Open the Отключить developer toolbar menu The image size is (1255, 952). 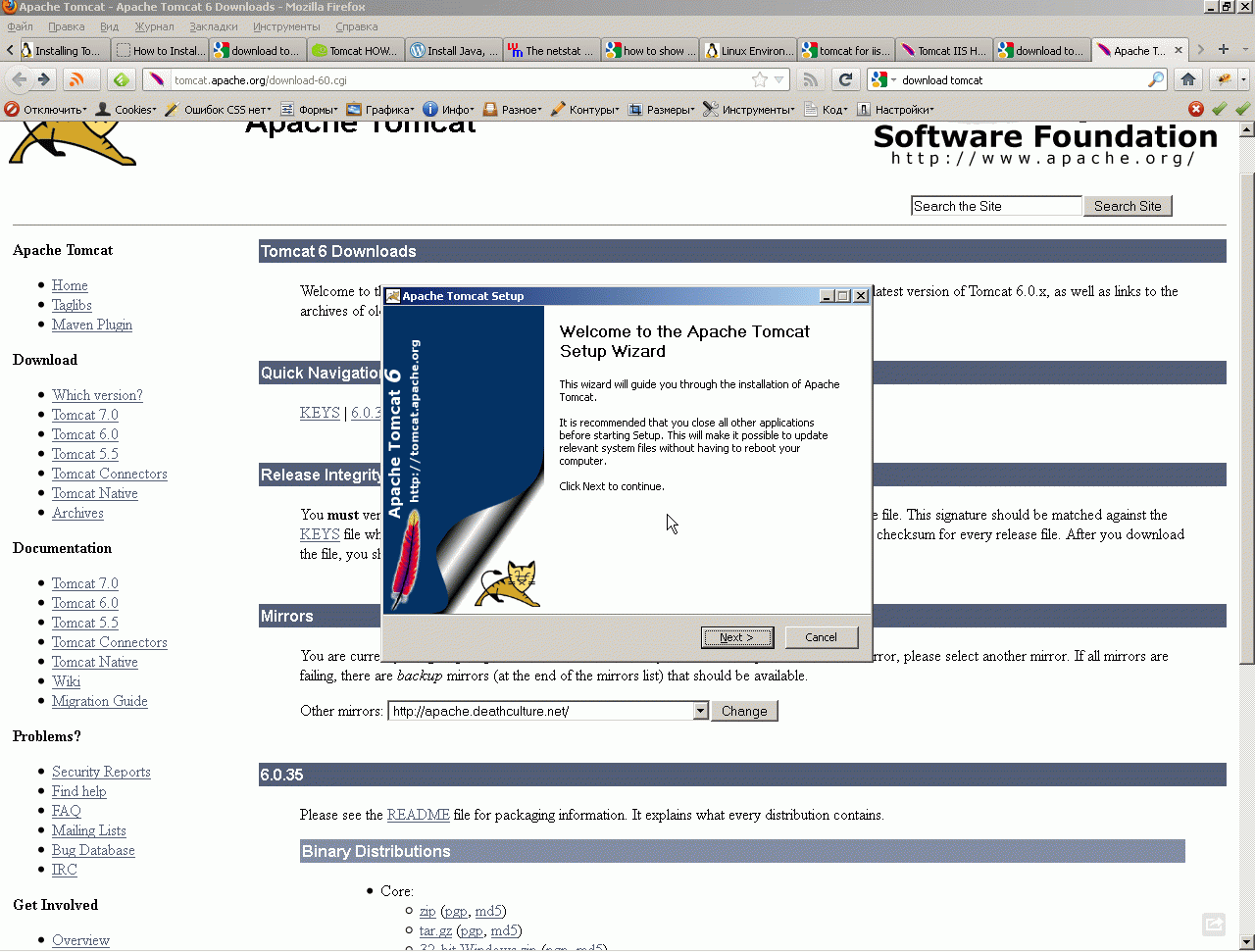[46, 109]
